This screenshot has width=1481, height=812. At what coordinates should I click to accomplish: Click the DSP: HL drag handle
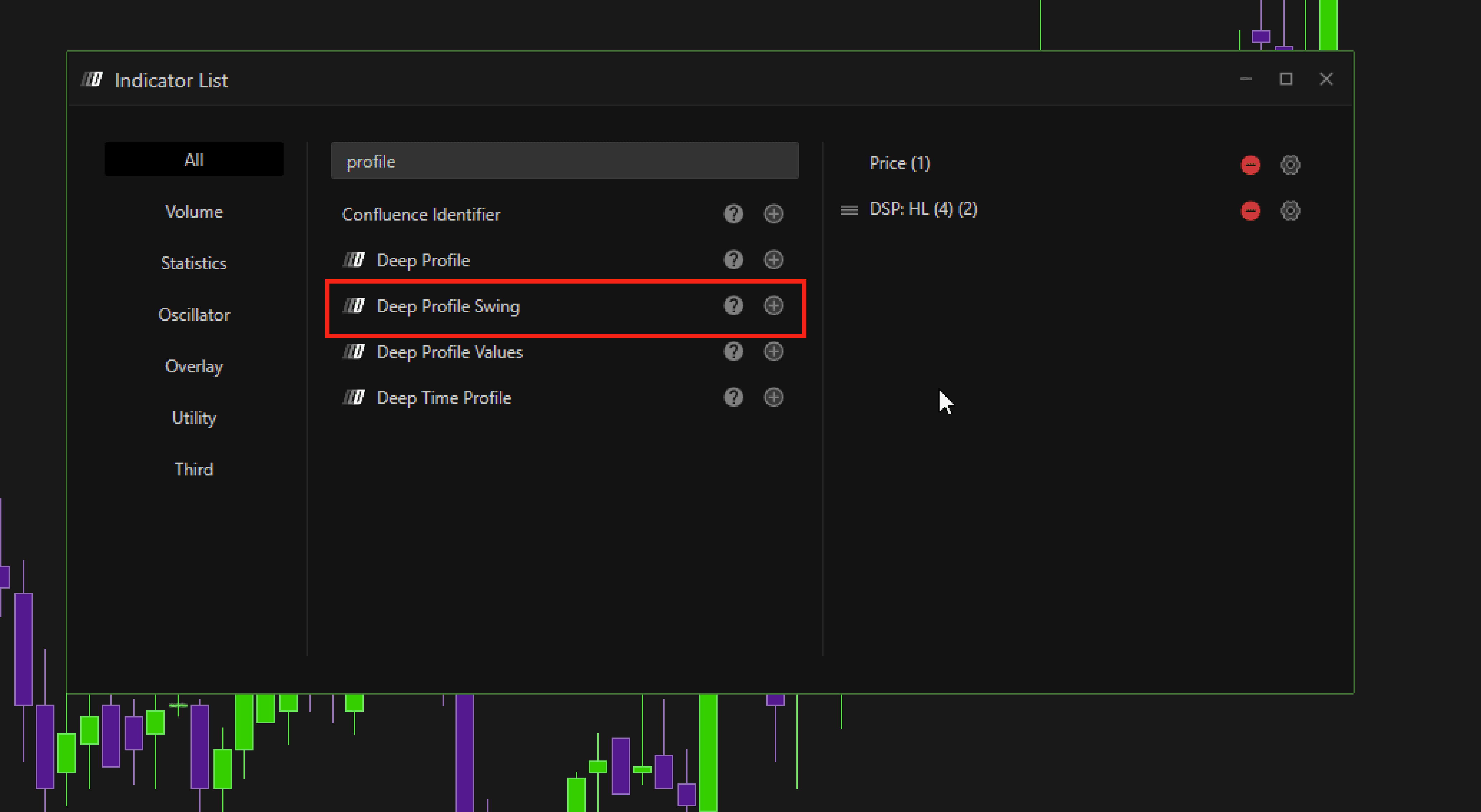point(849,210)
